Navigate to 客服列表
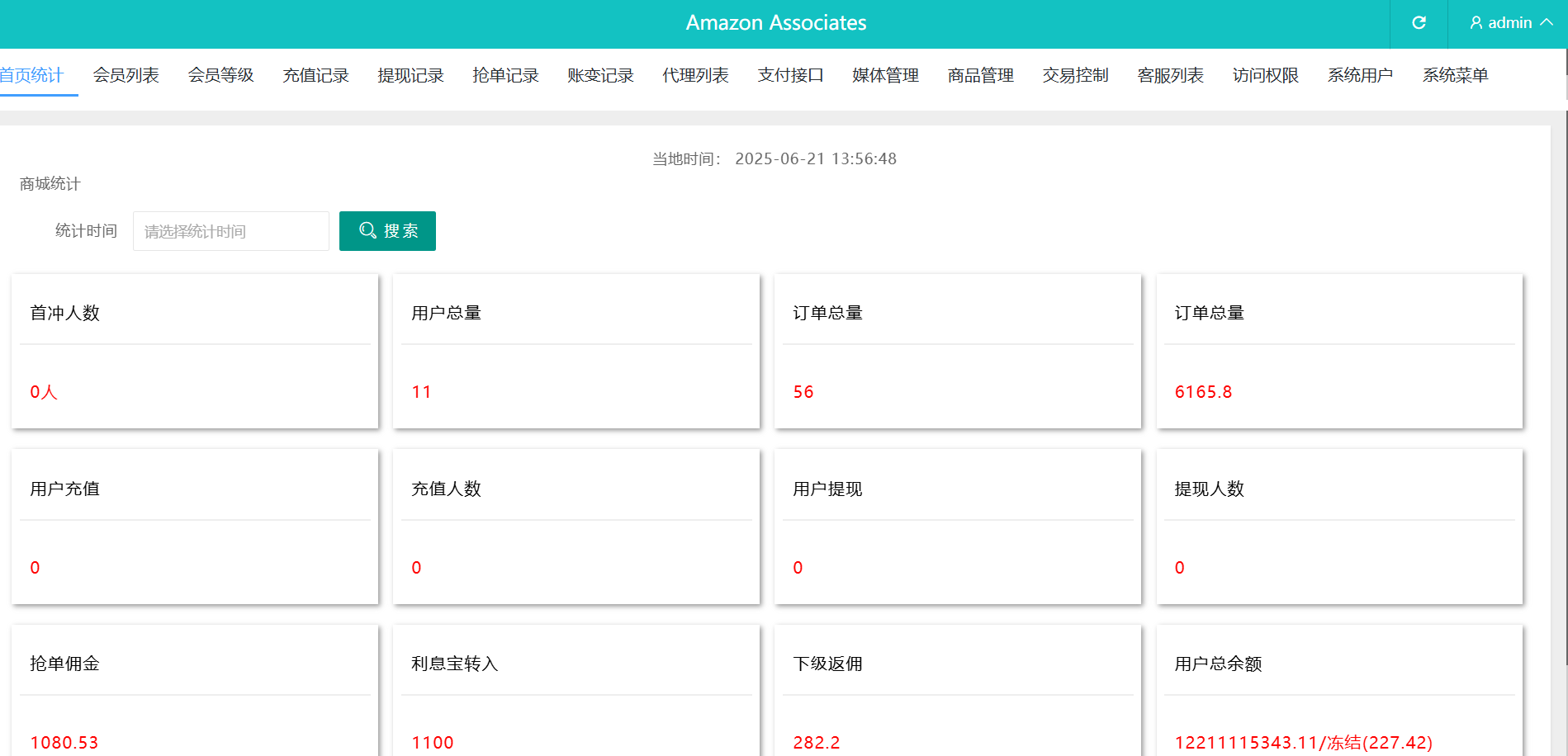Viewport: 1568px width, 756px height. click(1170, 75)
